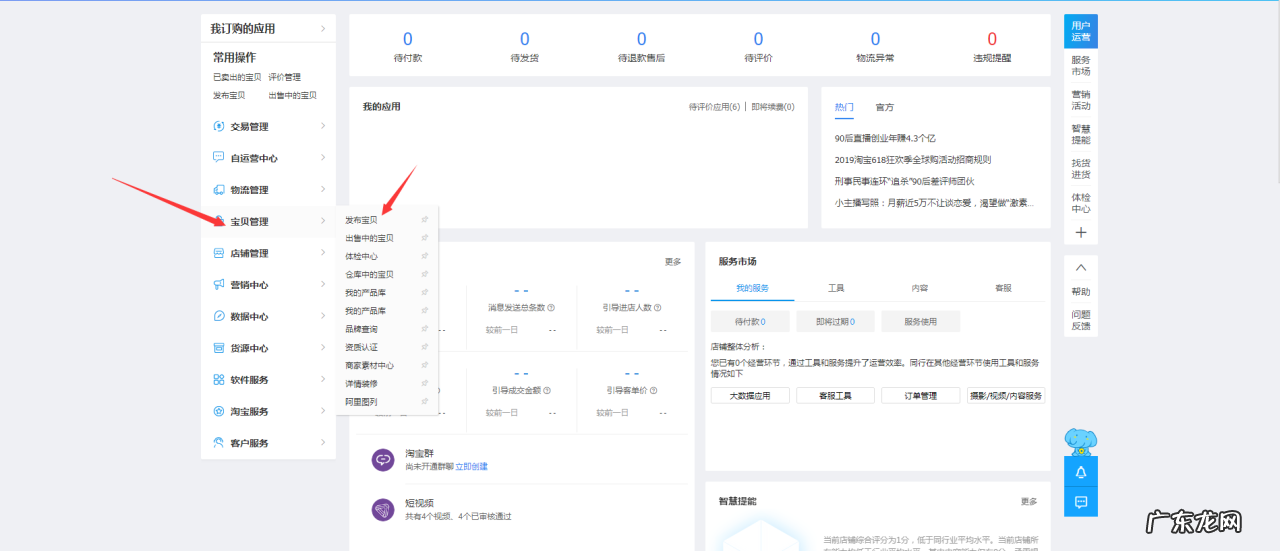This screenshot has height=551, width=1280.
Task: Pin the 品牌查询 submenu item
Action: coord(425,329)
